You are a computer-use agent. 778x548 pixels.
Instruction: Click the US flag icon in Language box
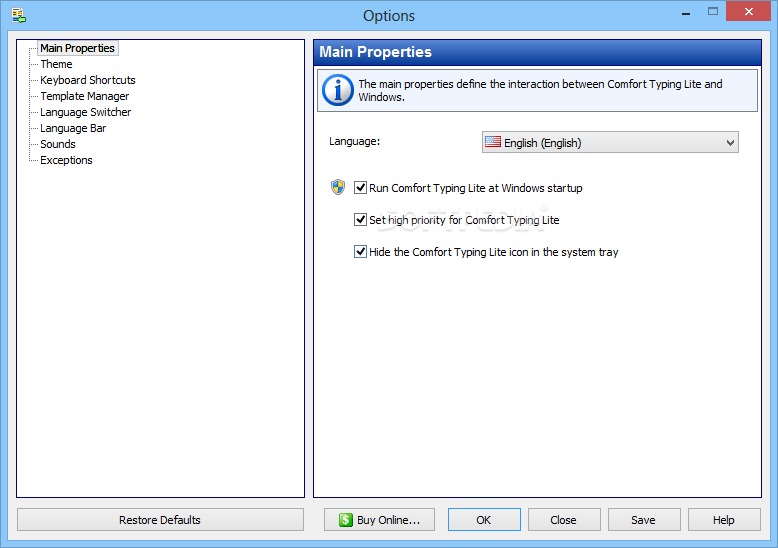click(x=493, y=142)
